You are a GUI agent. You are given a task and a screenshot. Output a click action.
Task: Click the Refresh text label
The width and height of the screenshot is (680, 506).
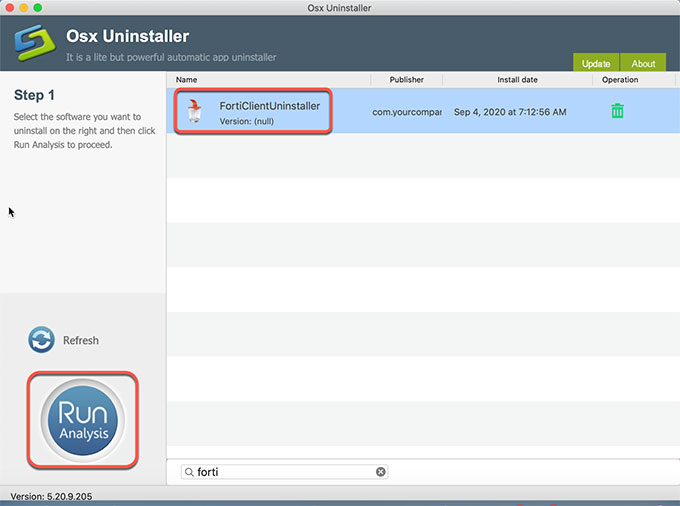(x=81, y=341)
